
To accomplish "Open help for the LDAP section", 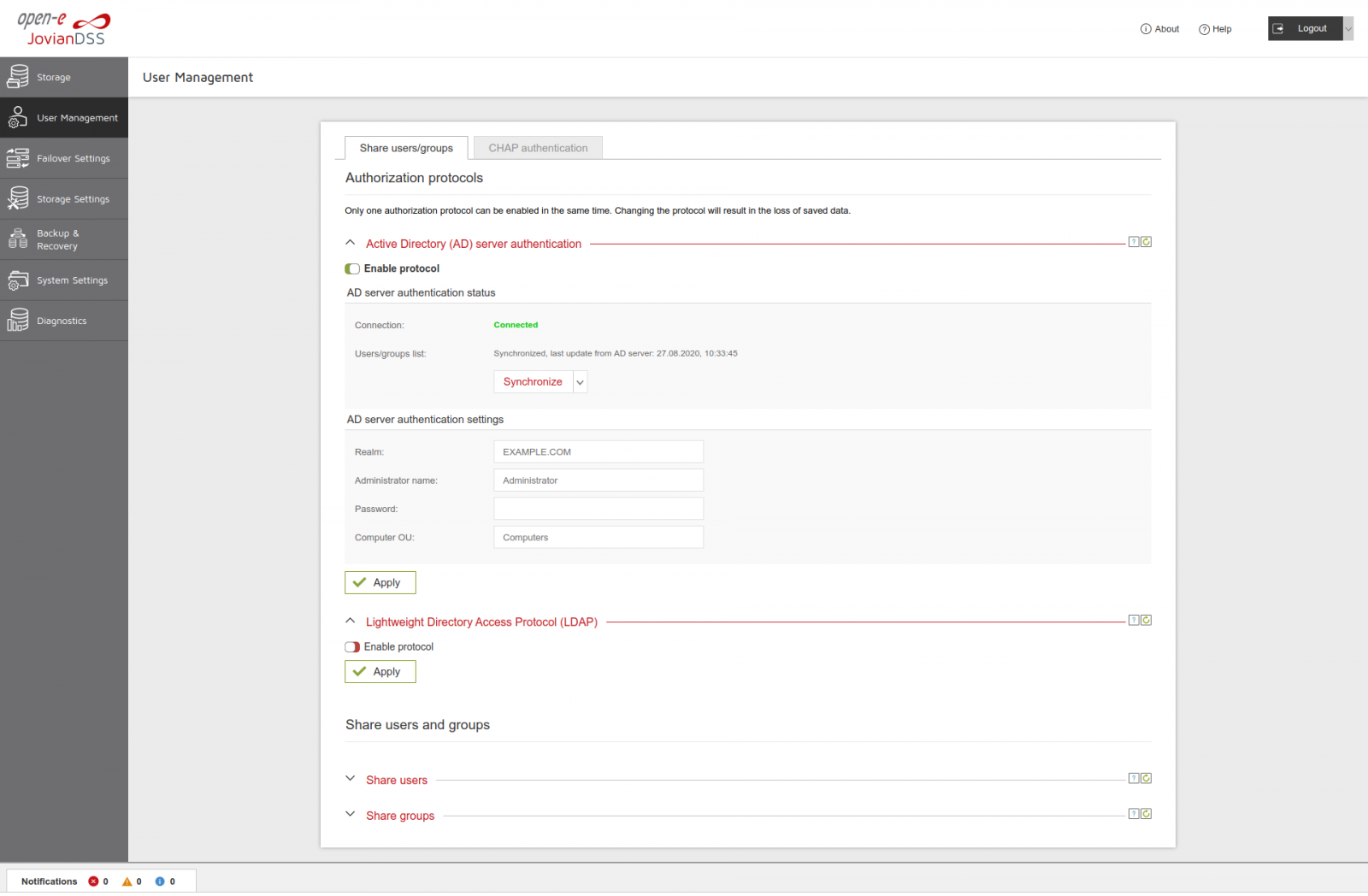I will point(1134,620).
